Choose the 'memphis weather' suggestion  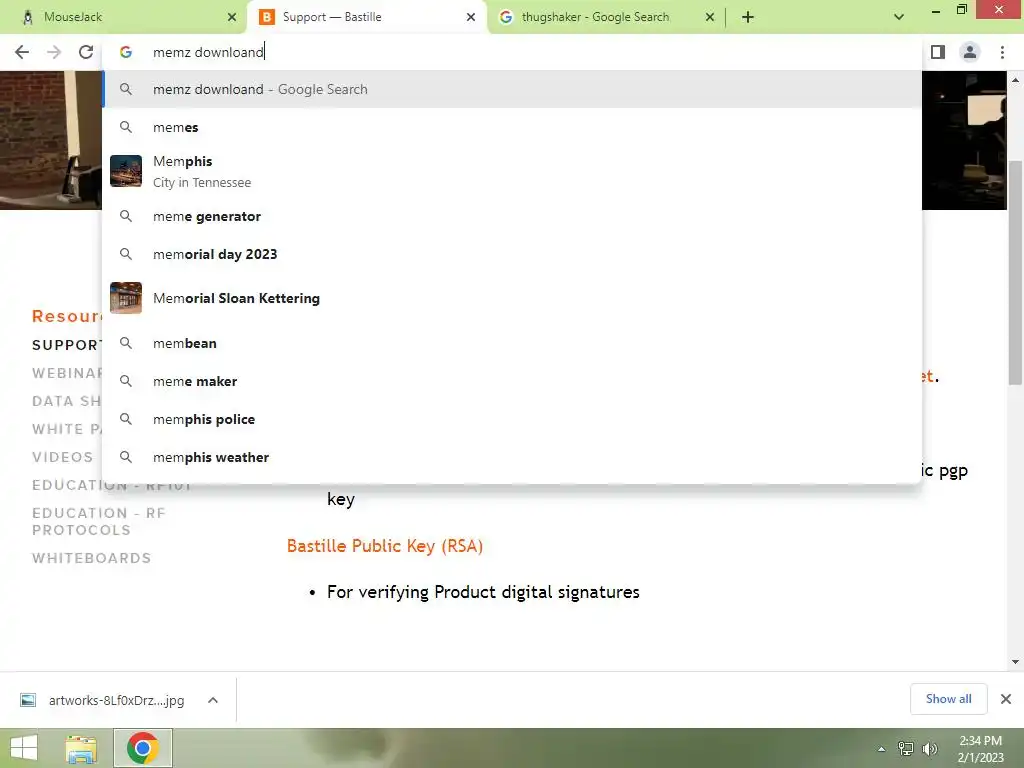[x=512, y=457]
